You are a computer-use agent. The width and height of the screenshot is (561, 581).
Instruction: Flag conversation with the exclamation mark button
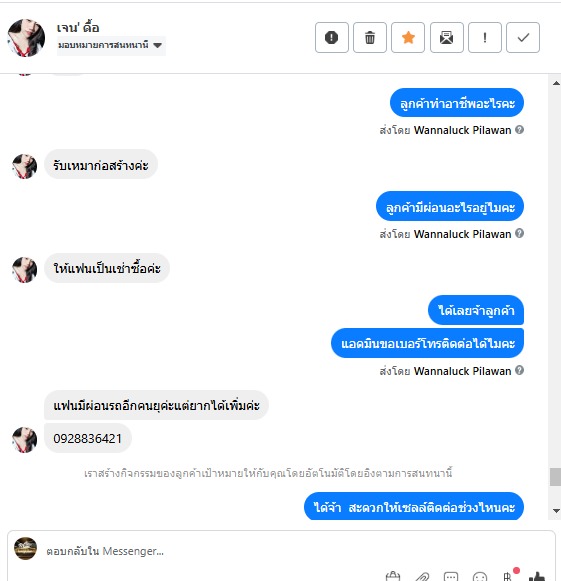point(485,37)
